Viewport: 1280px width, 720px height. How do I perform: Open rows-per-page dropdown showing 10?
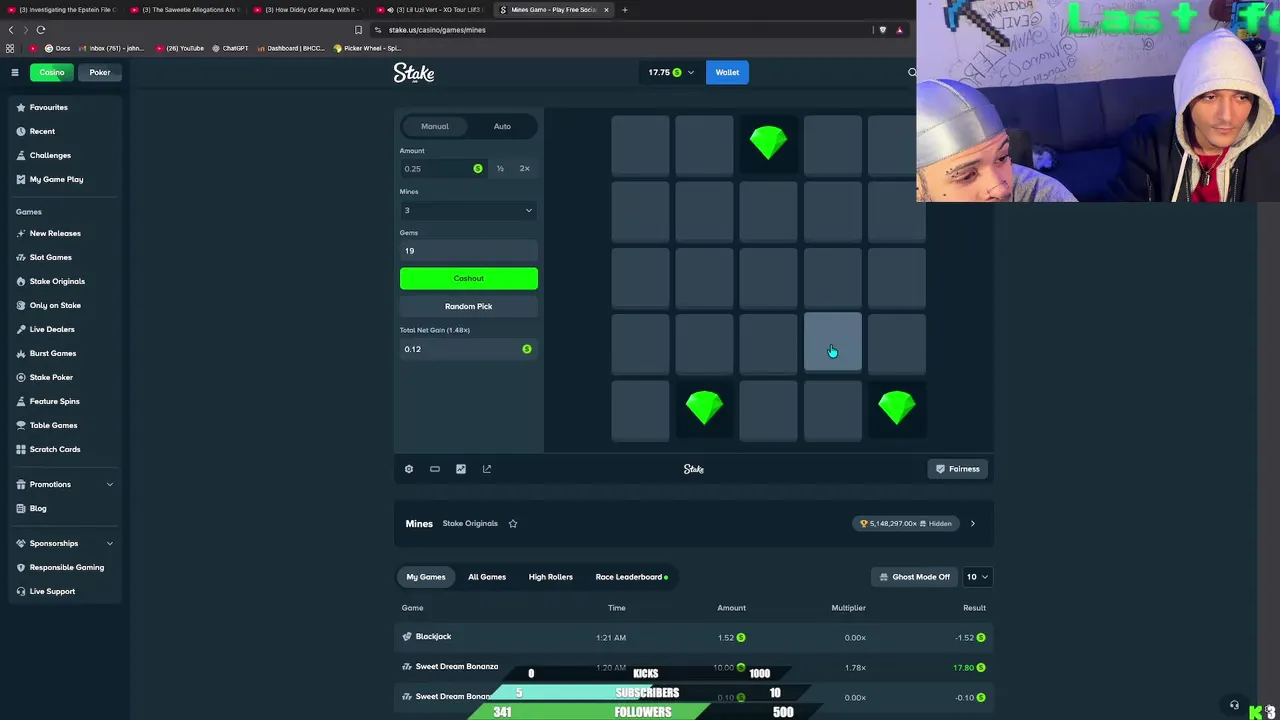(977, 577)
